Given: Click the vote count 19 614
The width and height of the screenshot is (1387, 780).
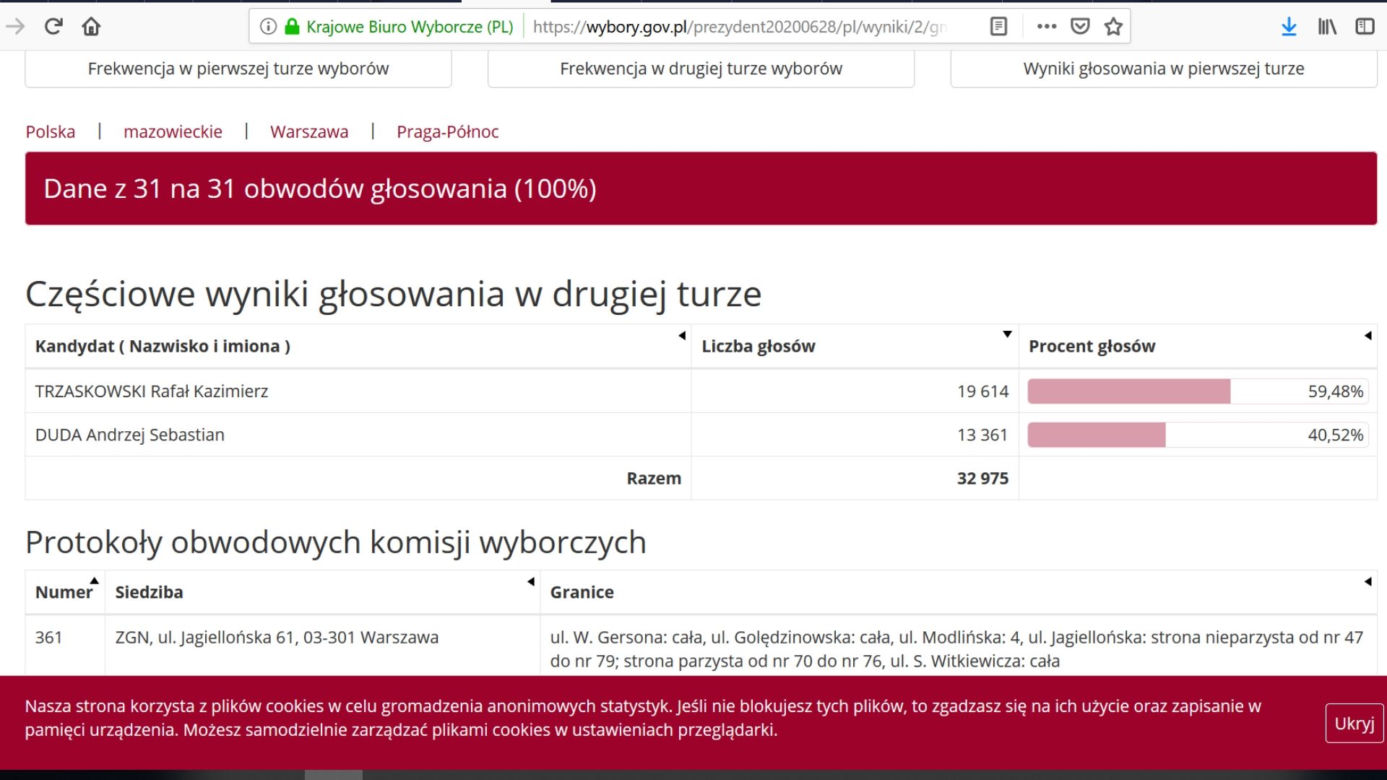Looking at the screenshot, I should tap(982, 391).
